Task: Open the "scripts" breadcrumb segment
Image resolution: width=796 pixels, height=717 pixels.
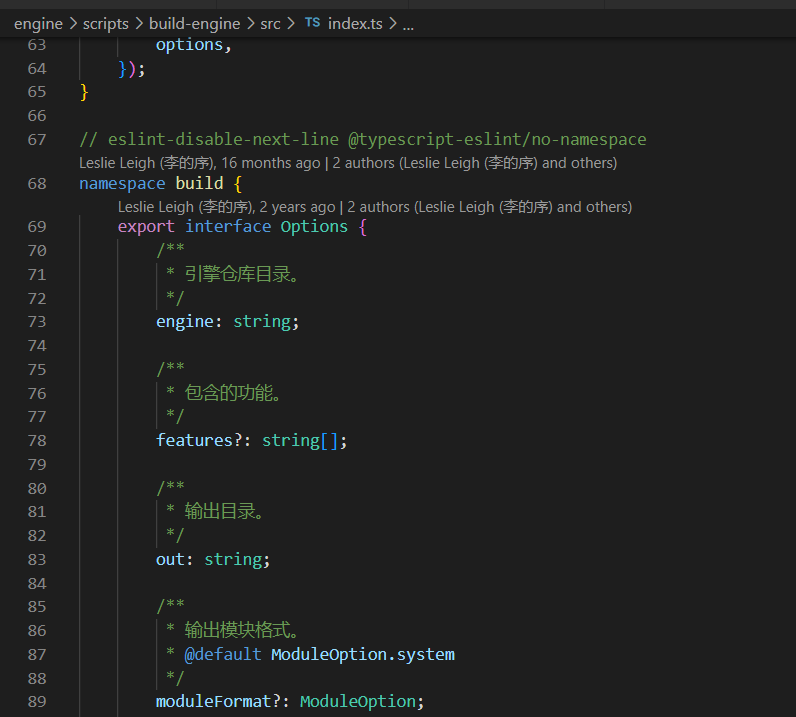Action: 106,24
